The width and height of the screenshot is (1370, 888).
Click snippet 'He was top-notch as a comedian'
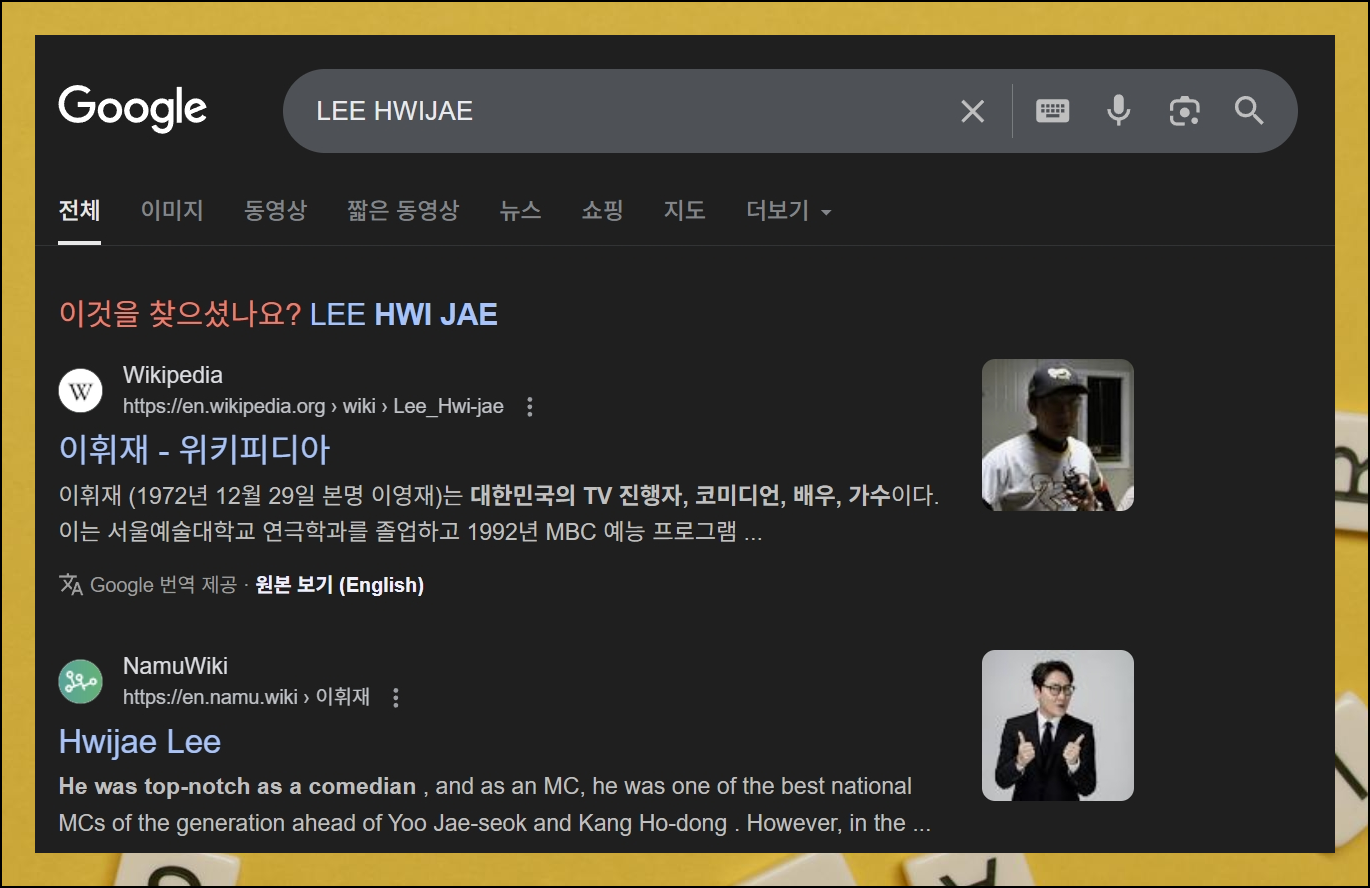pos(237,786)
